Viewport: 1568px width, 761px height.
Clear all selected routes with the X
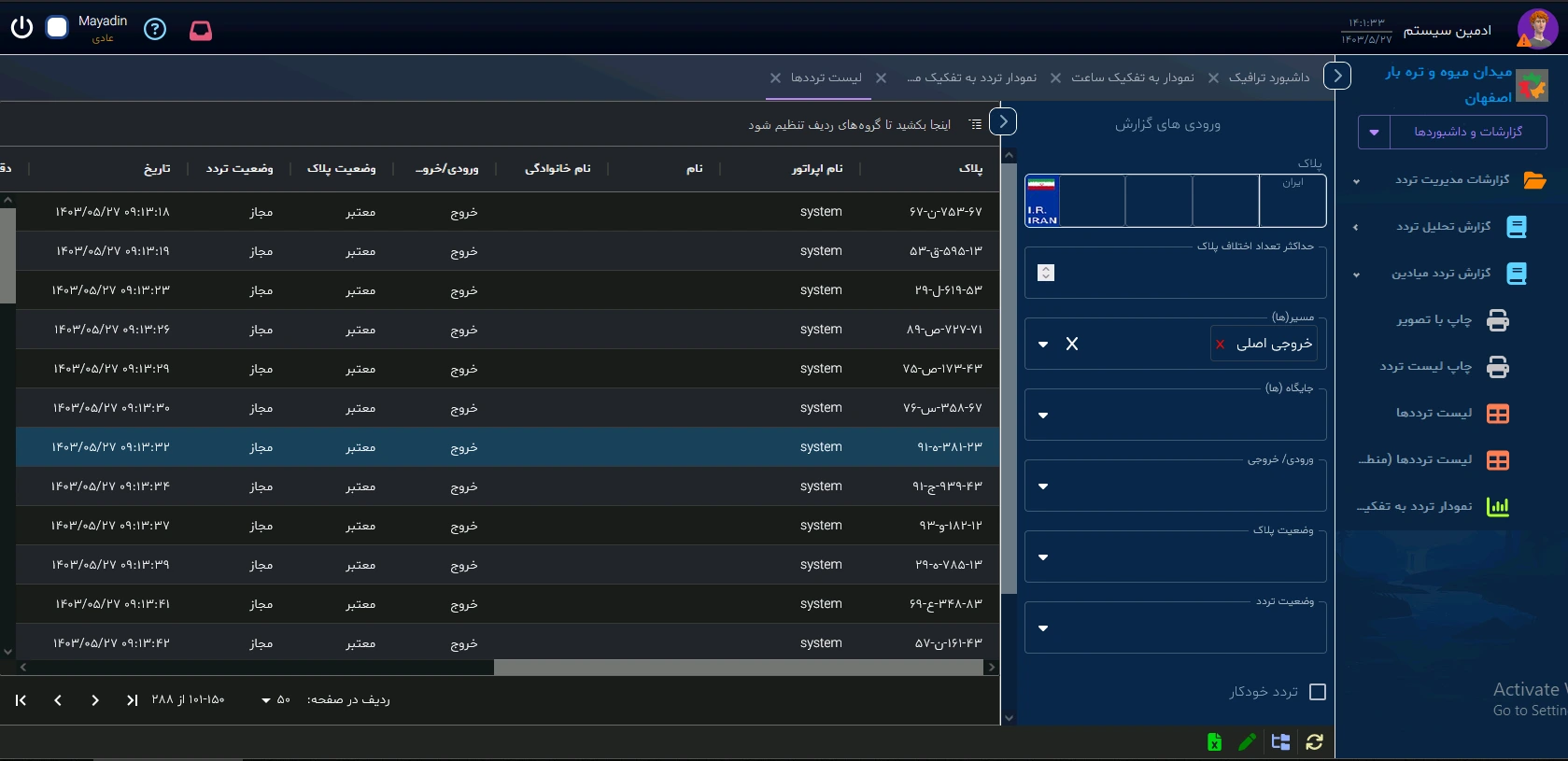coord(1072,344)
